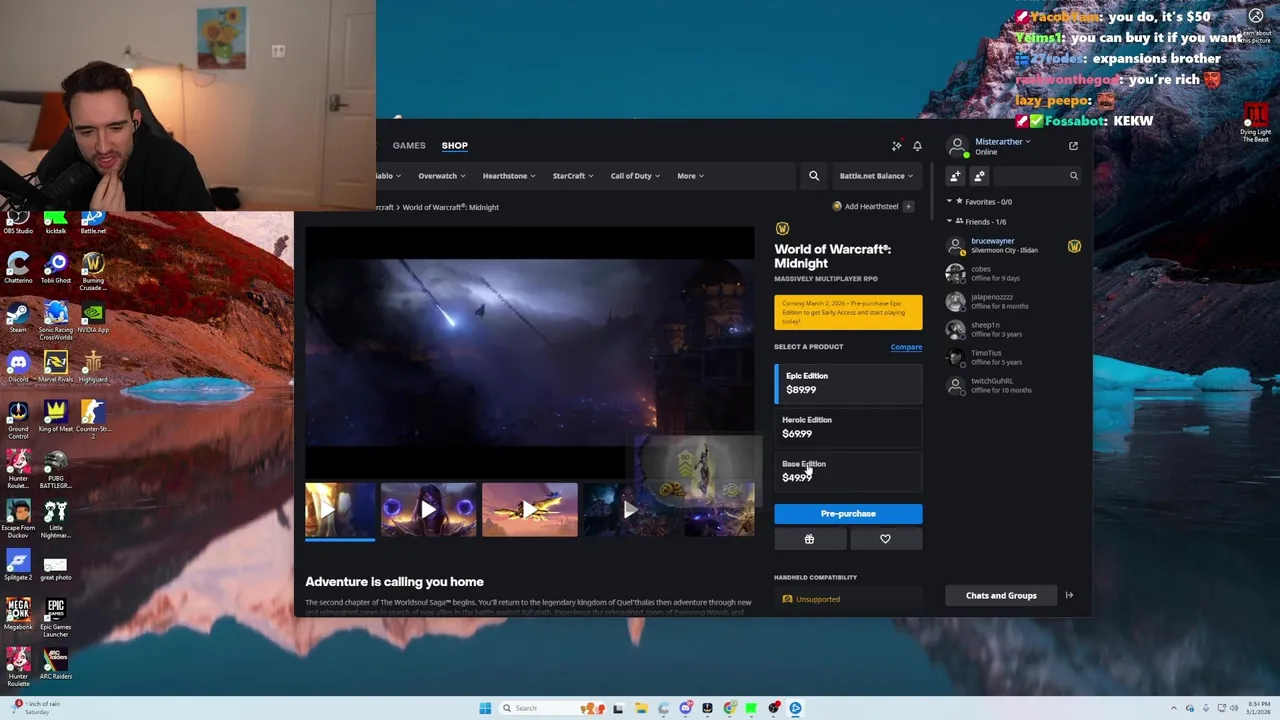The width and height of the screenshot is (1280, 720).
Task: Select the Epic Edition $89.99 option
Action: click(x=848, y=383)
